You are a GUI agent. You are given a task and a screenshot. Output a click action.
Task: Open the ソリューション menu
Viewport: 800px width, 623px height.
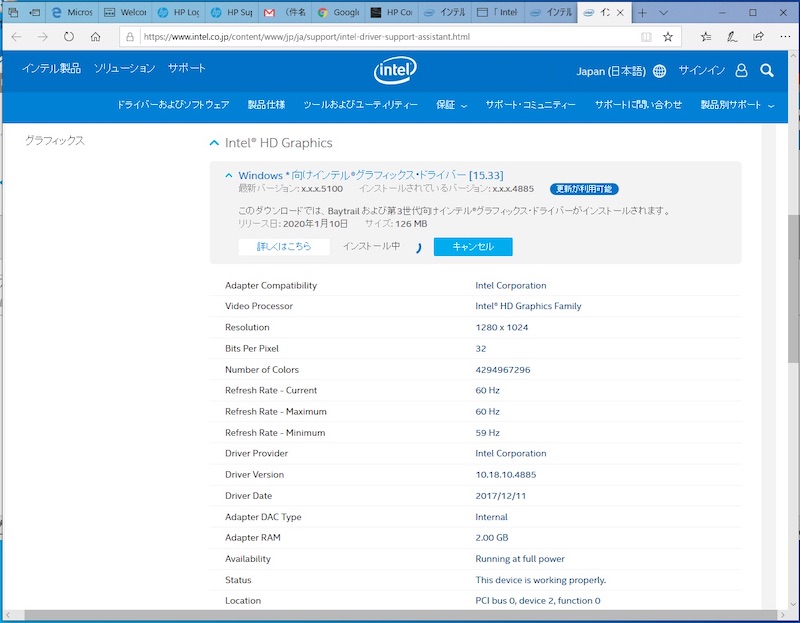pos(124,68)
